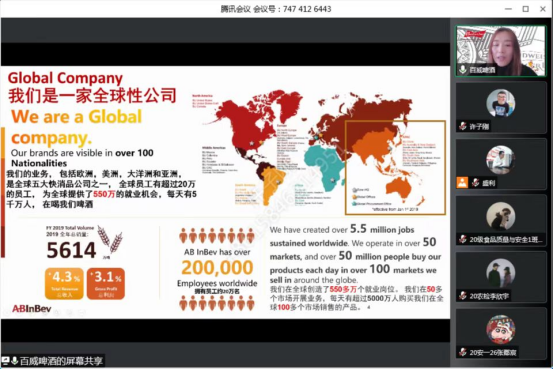This screenshot has height=369, width=553.
Task: Select the 20级食品质量与安全1班 participant tile
Action: [x=500, y=221]
